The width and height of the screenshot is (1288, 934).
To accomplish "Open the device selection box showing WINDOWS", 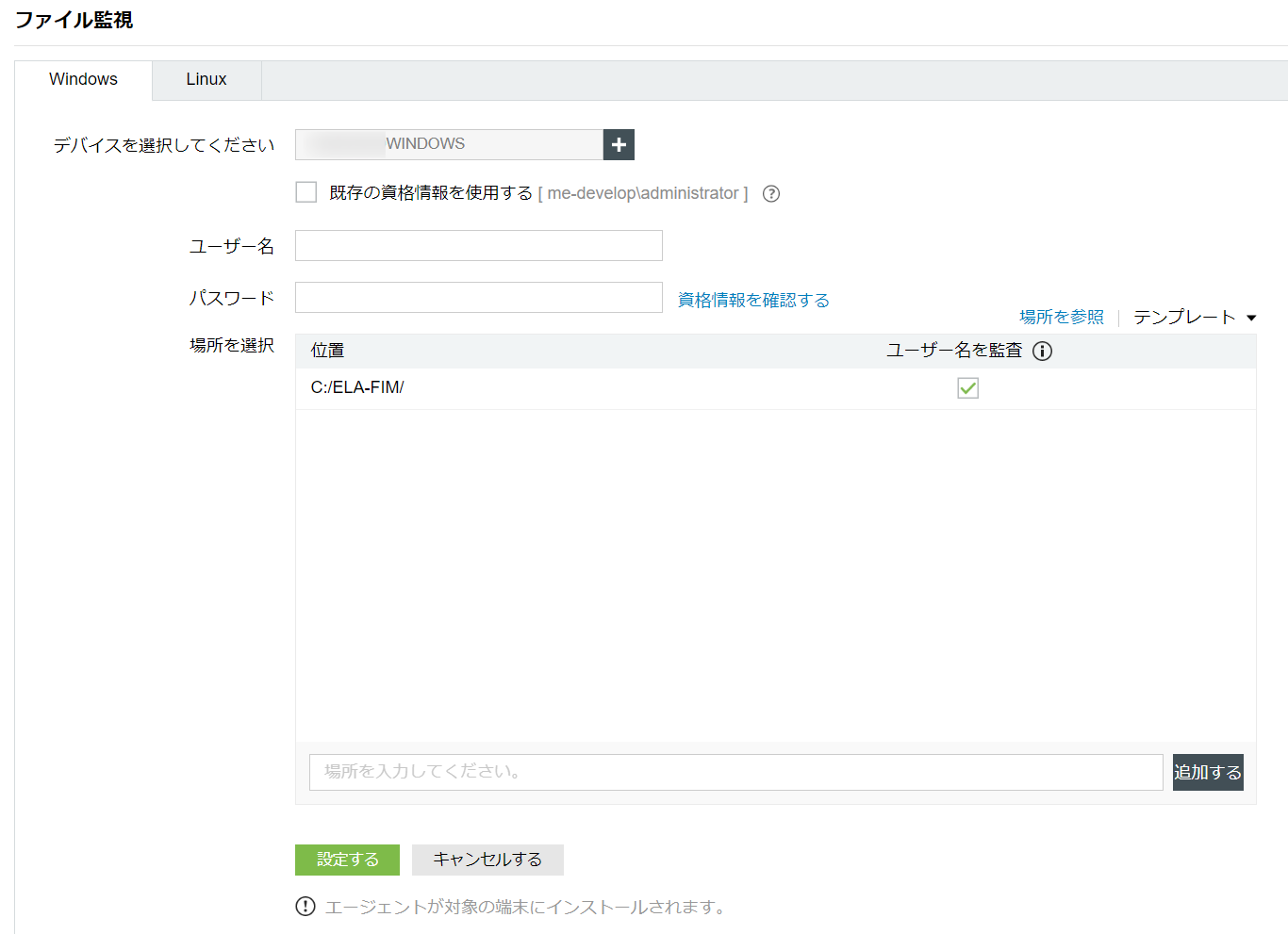I will pyautogui.click(x=449, y=145).
